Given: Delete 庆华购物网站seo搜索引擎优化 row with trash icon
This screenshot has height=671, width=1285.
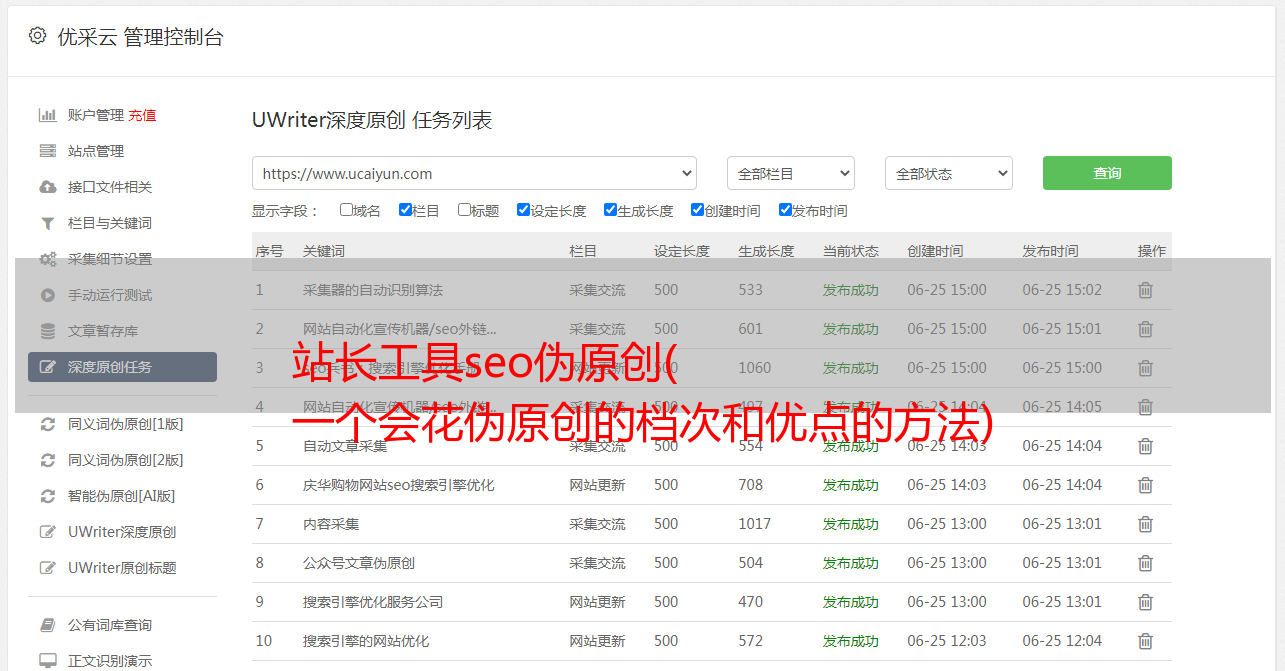Looking at the screenshot, I should pos(1145,485).
